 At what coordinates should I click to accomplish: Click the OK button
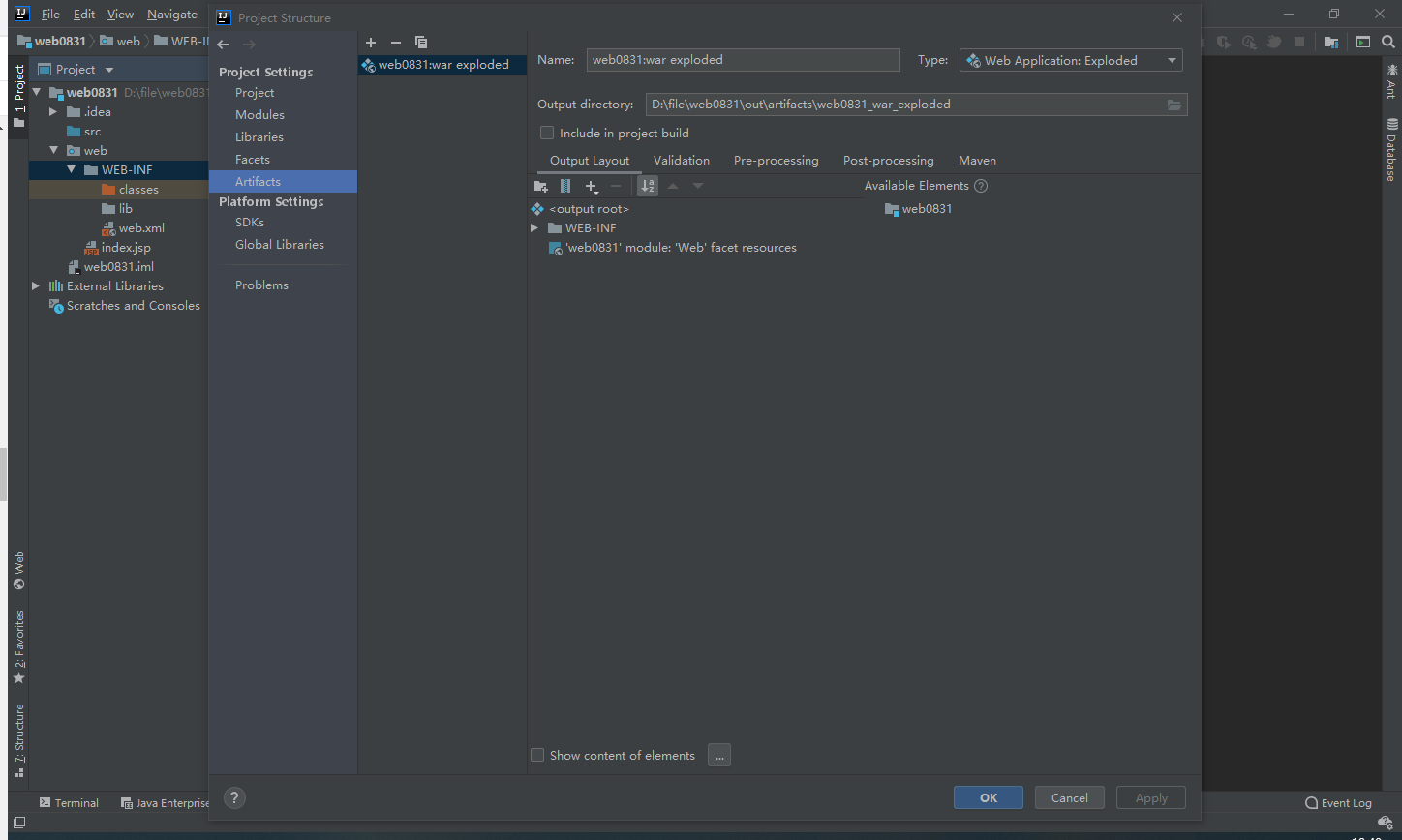coord(989,798)
